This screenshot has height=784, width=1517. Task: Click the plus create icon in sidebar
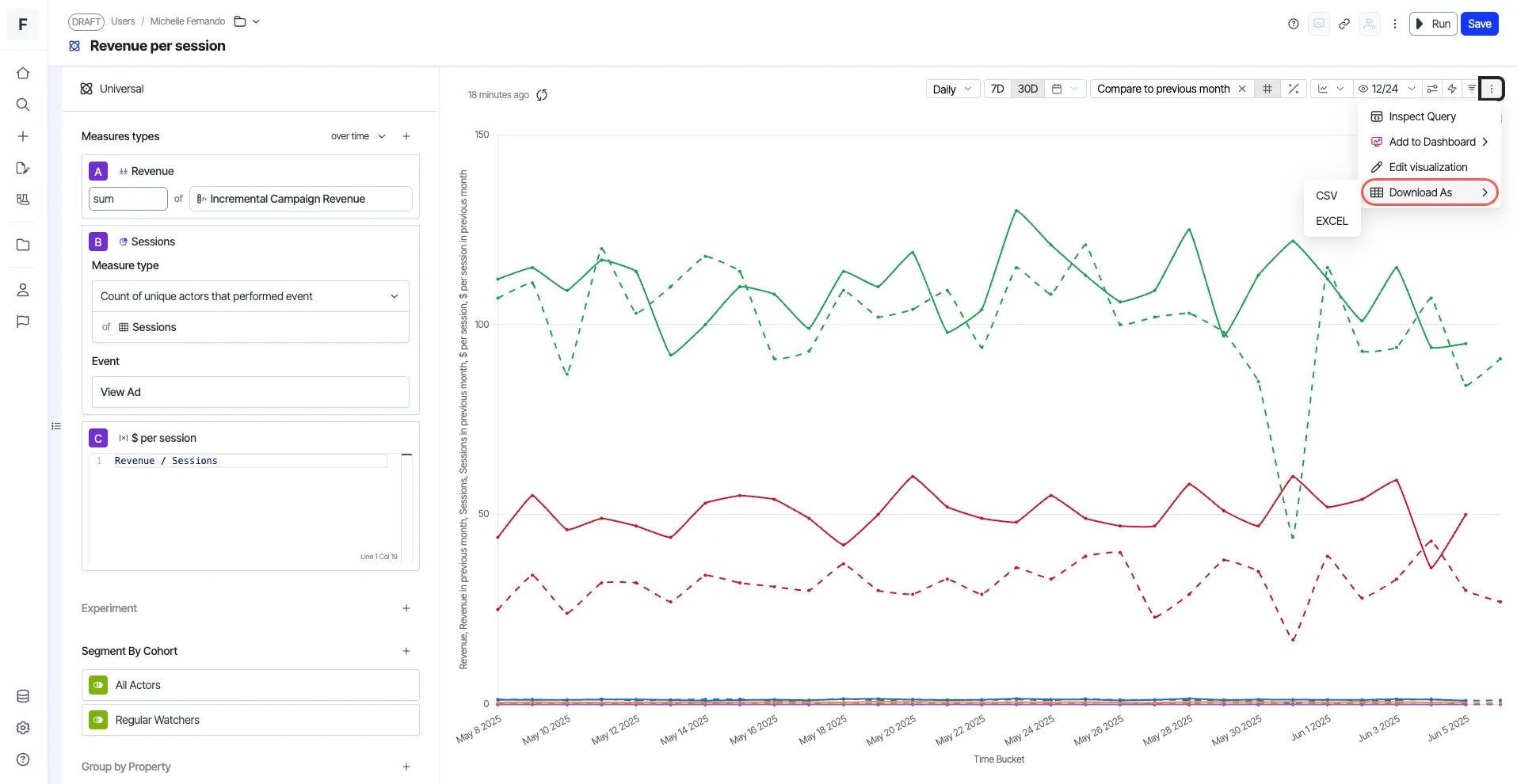(23, 136)
